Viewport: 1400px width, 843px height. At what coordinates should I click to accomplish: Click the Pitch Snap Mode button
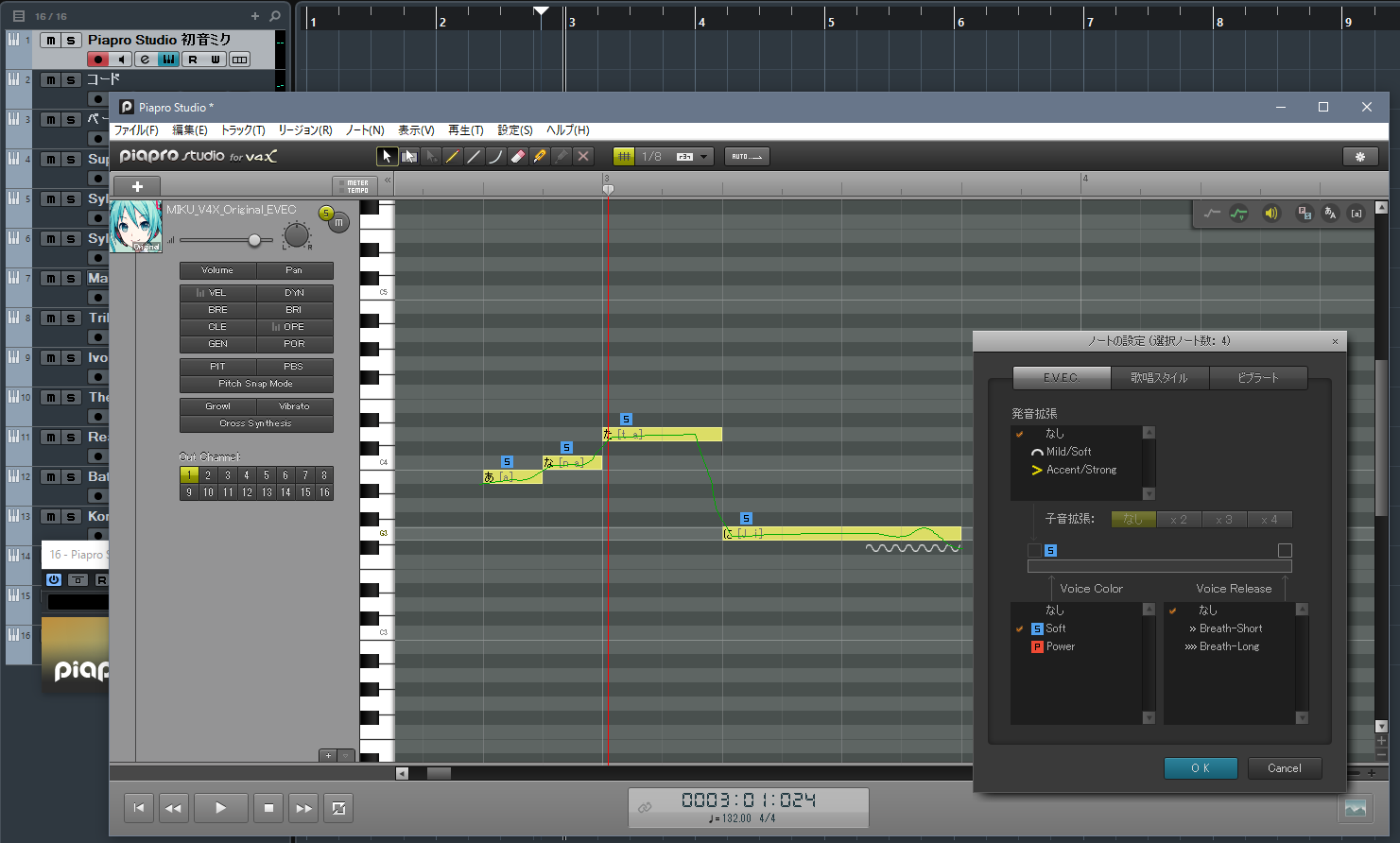point(256,384)
